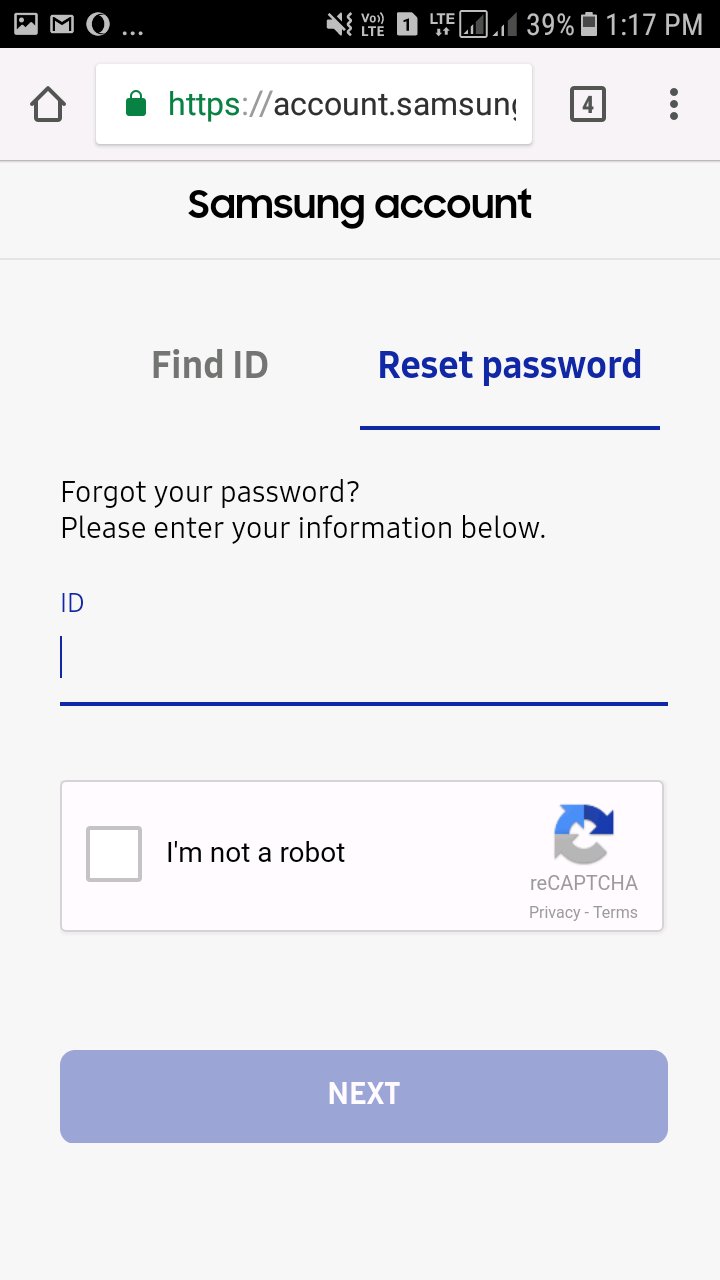720x1280 pixels.
Task: Tap the reCAPTCHA logo
Action: tap(584, 834)
